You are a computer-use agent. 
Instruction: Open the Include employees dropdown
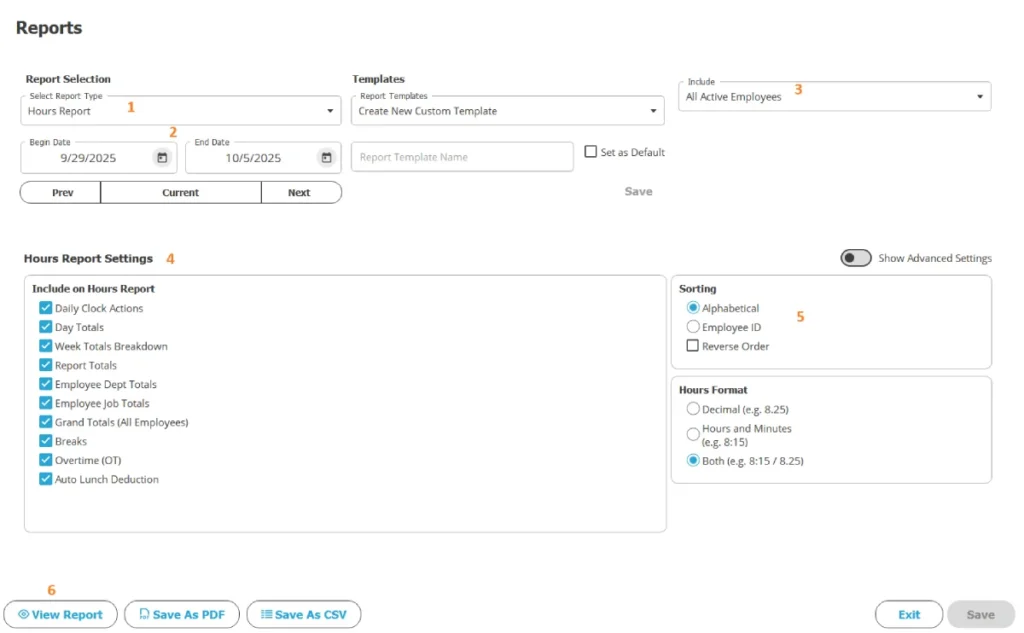[834, 97]
